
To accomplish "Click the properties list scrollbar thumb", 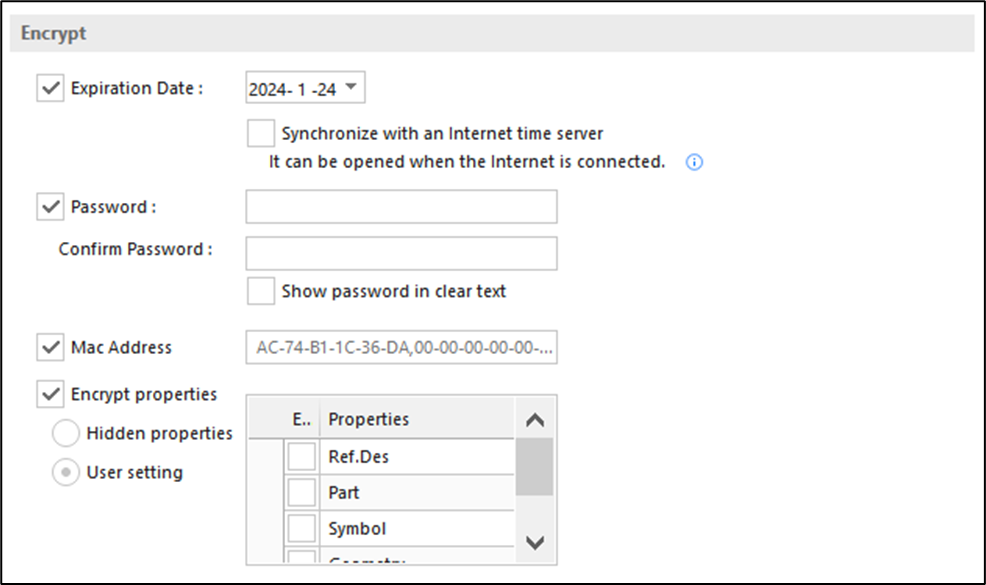I will tap(535, 467).
